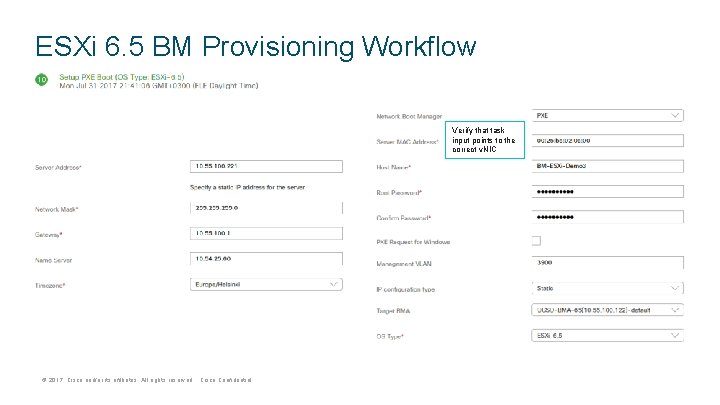
Task: Click the green step 10 status icon
Action: (41, 79)
